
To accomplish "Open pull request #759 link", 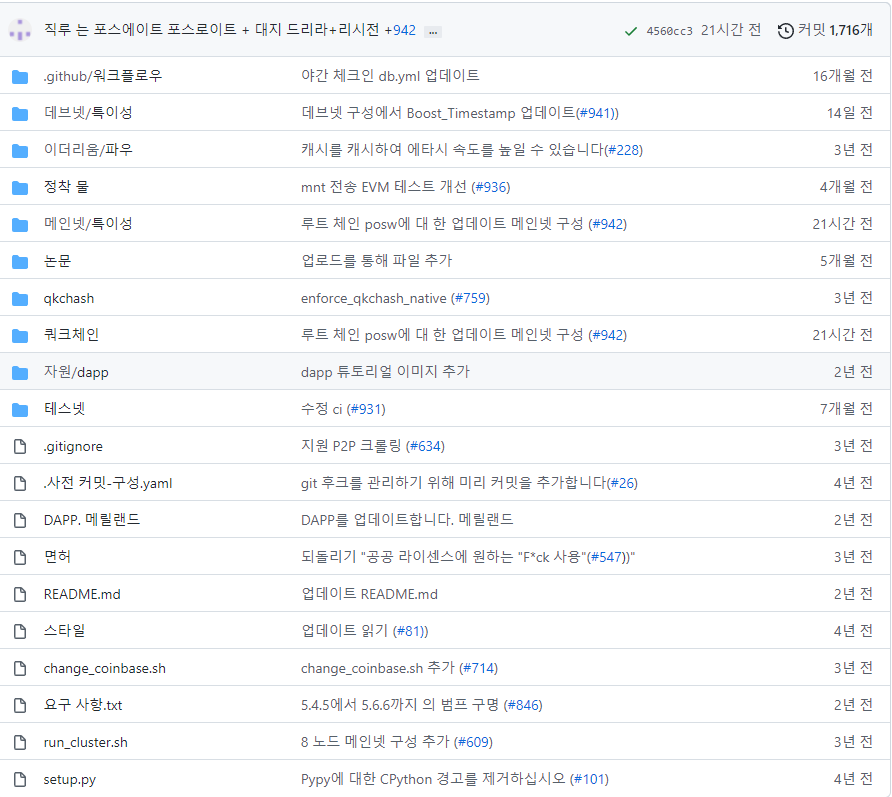I will [470, 298].
